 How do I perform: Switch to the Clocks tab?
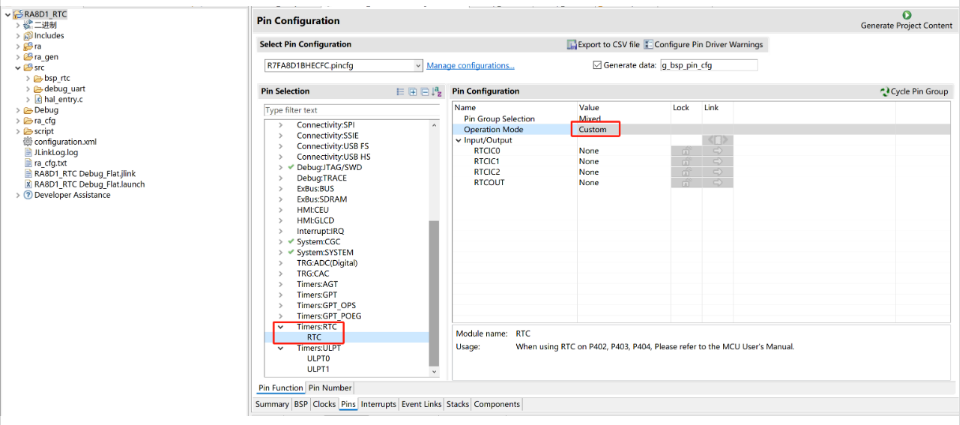(324, 404)
